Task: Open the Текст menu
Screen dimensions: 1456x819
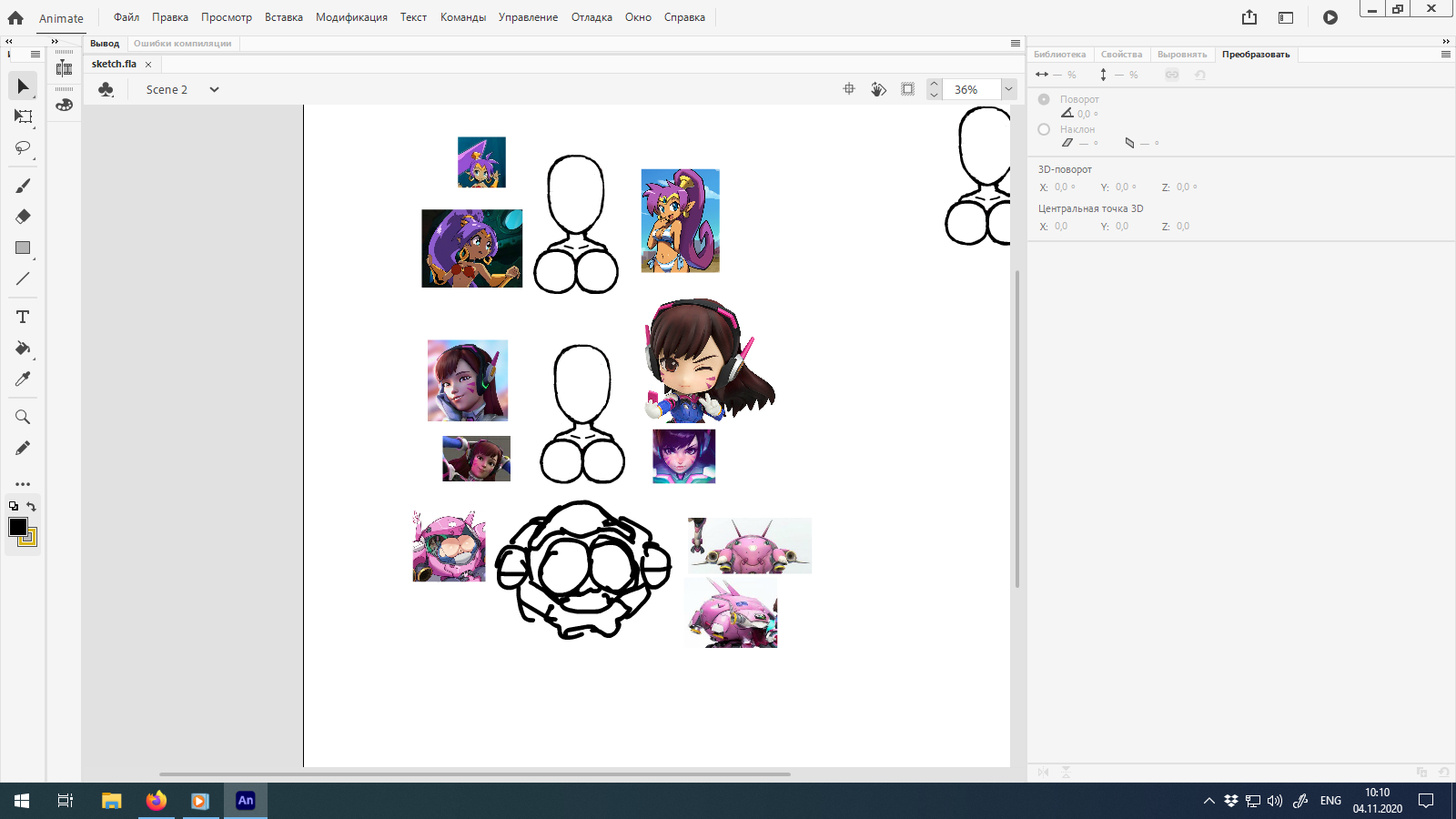Action: click(x=413, y=17)
